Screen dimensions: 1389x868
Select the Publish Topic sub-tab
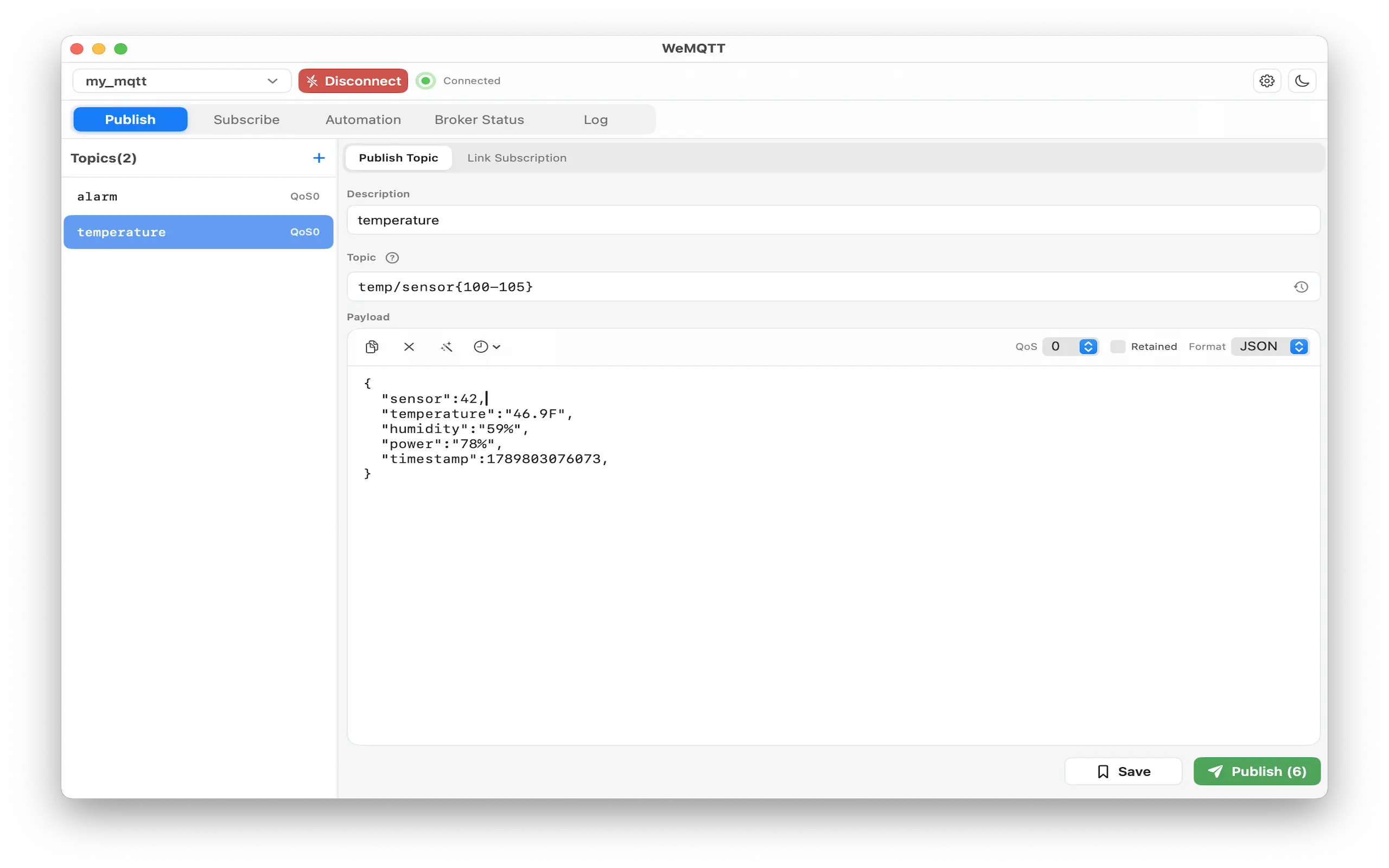point(398,158)
